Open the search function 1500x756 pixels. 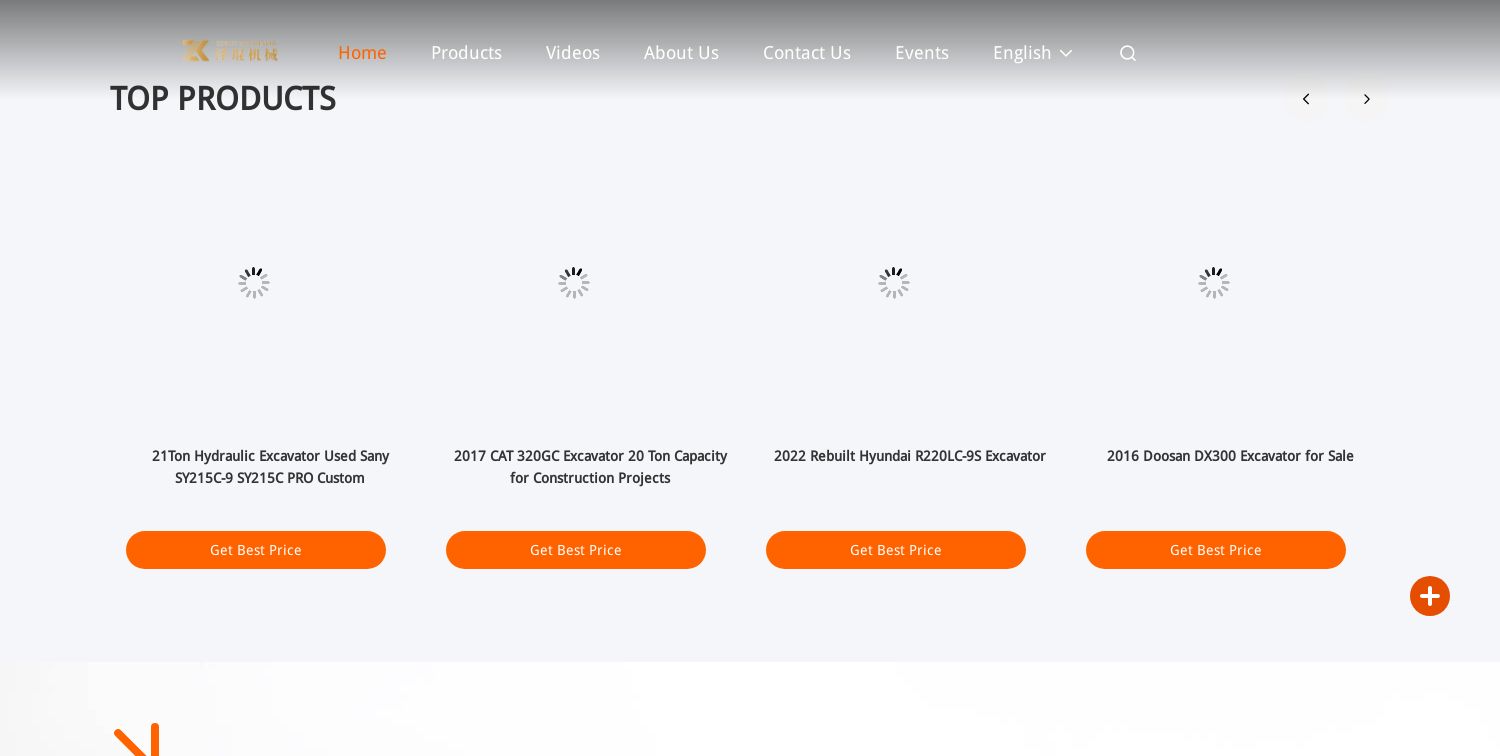pos(1128,53)
